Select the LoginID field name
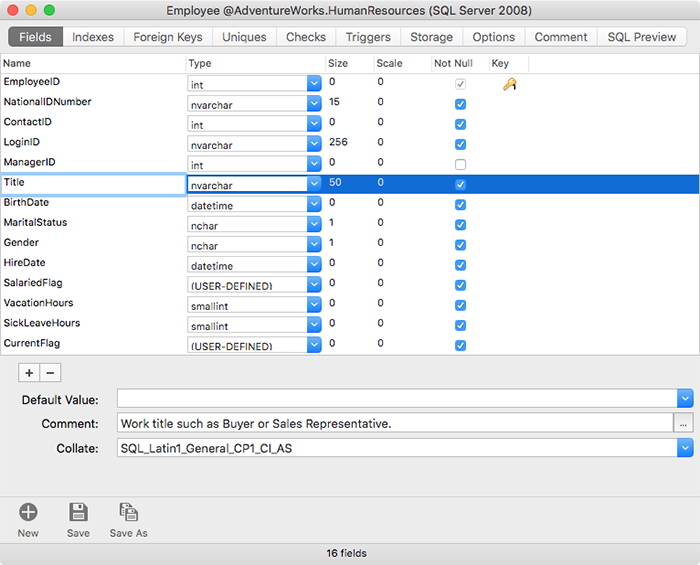This screenshot has height=565, width=700. point(21,142)
